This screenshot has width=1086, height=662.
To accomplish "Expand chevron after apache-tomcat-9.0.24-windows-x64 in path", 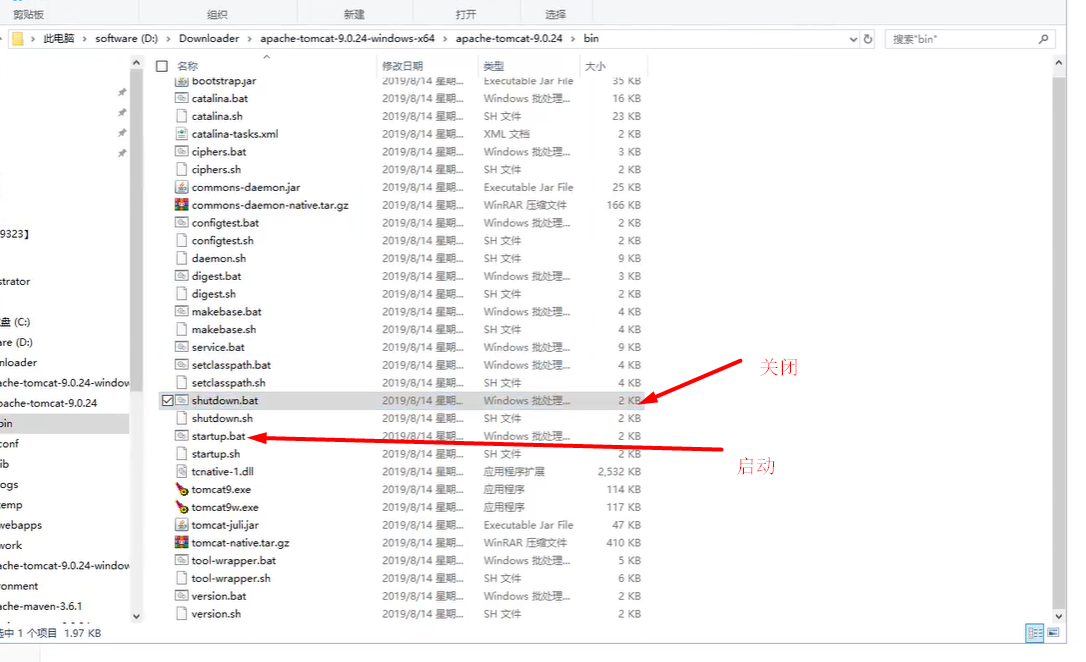I will click(x=445, y=39).
